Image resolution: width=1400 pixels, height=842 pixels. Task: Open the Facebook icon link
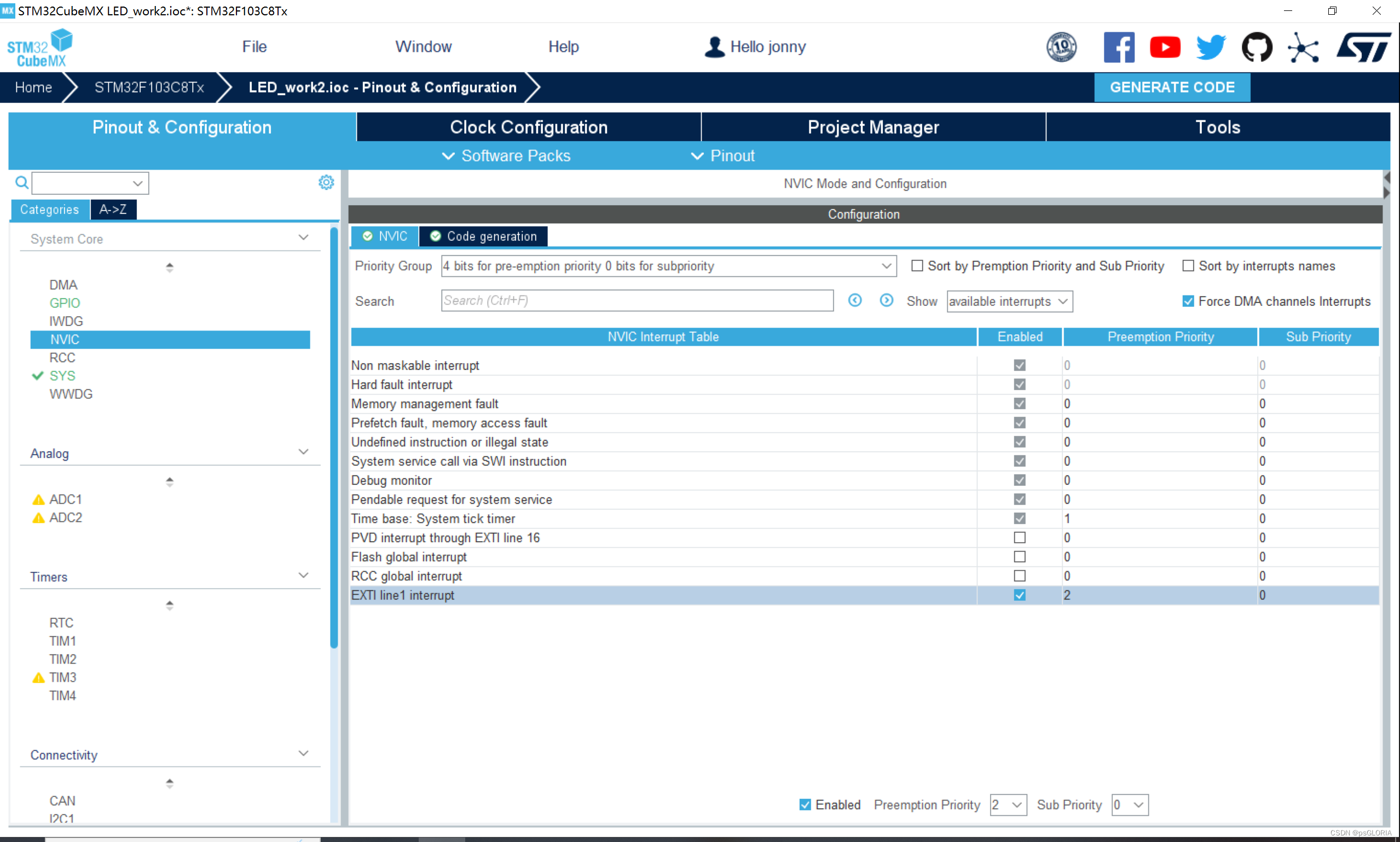tap(1119, 47)
